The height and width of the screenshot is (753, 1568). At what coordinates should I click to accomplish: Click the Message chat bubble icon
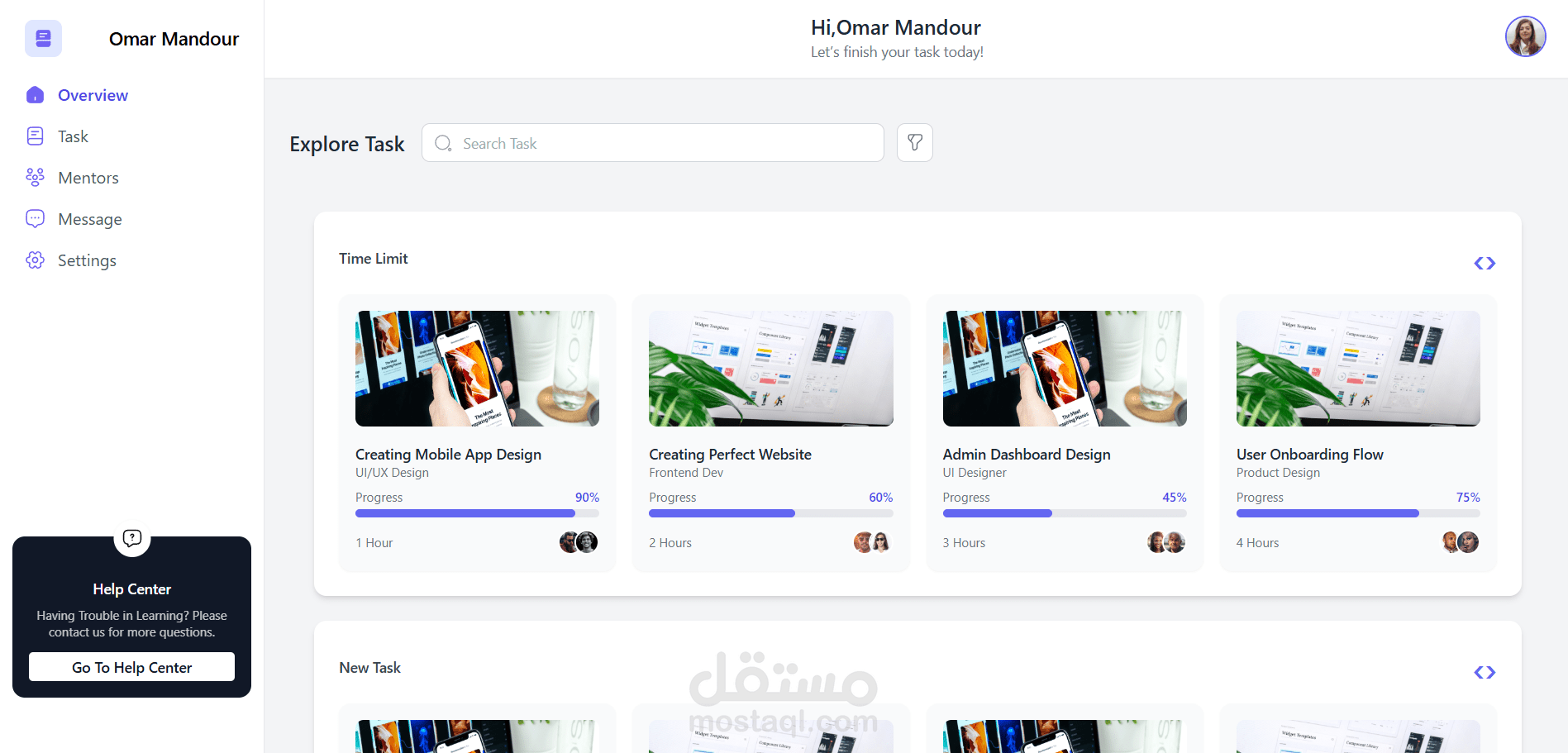pos(35,219)
